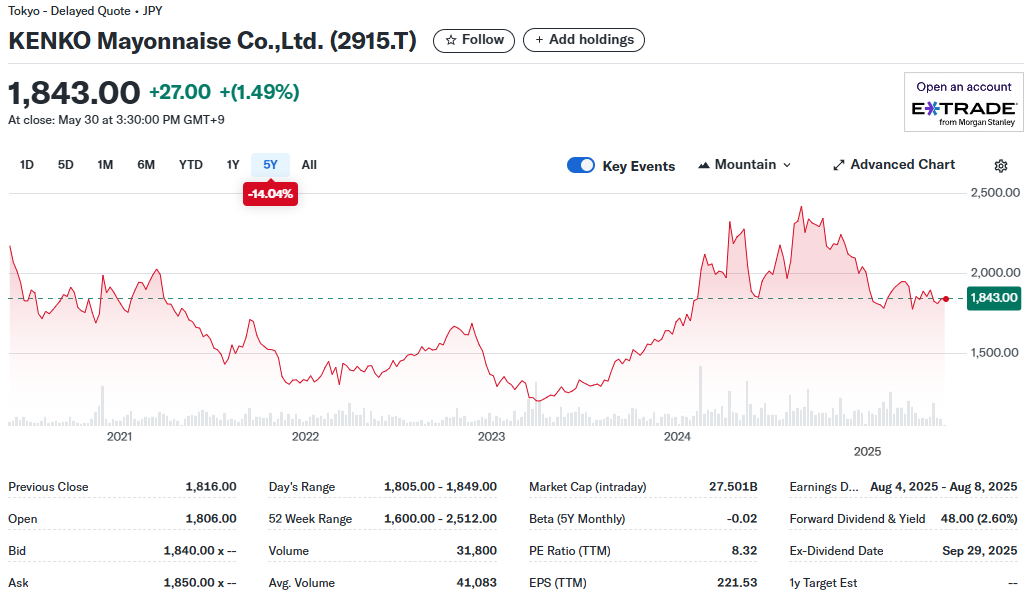The image size is (1029, 601).
Task: Switch to the 6M range
Action: click(x=146, y=165)
